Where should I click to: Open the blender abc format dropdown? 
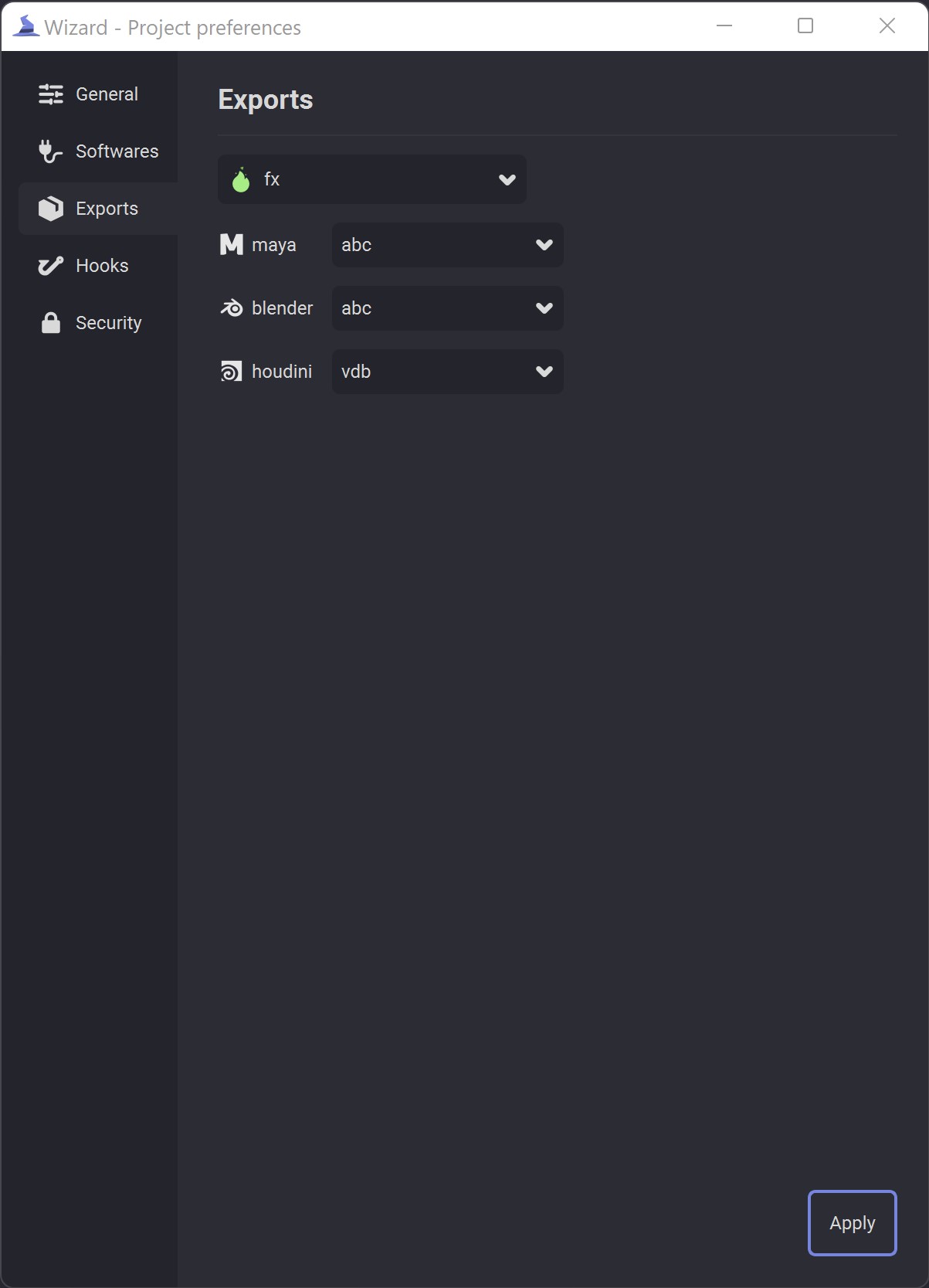click(448, 308)
